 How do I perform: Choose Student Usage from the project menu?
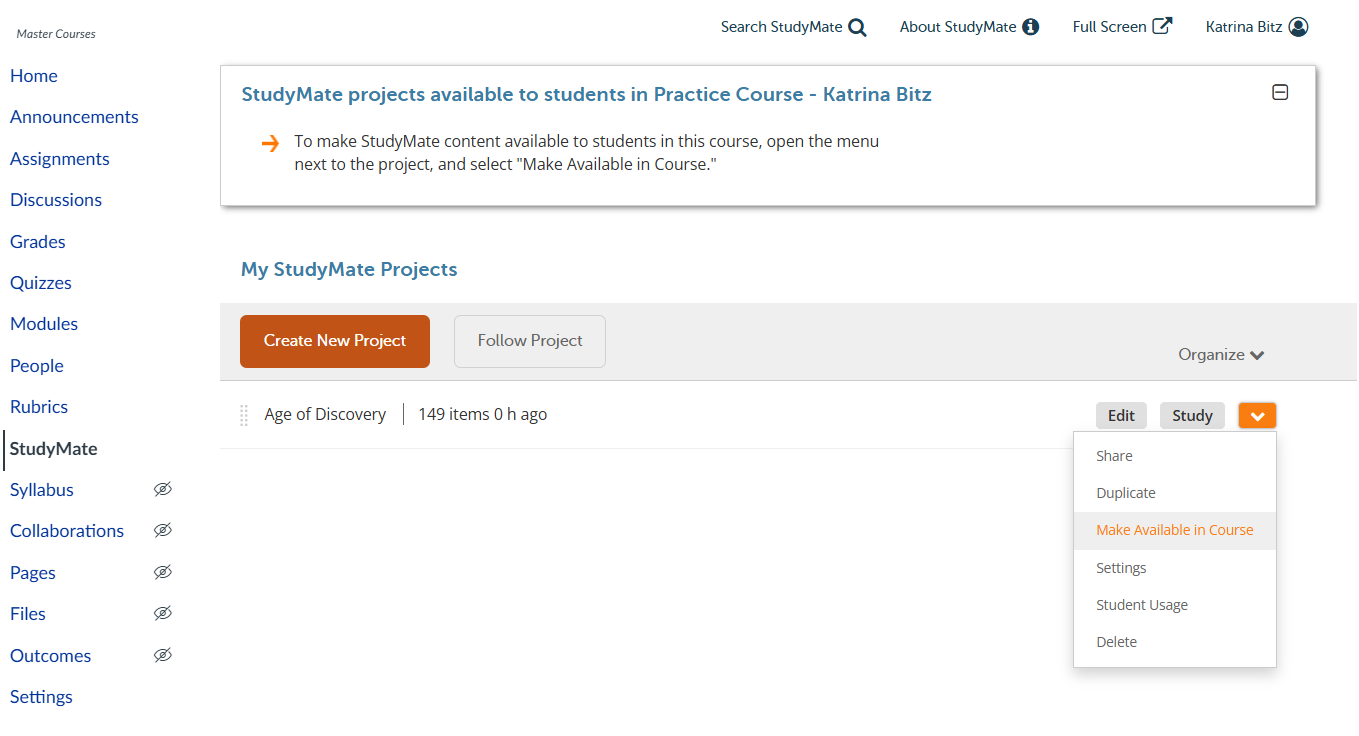pyautogui.click(x=1141, y=605)
